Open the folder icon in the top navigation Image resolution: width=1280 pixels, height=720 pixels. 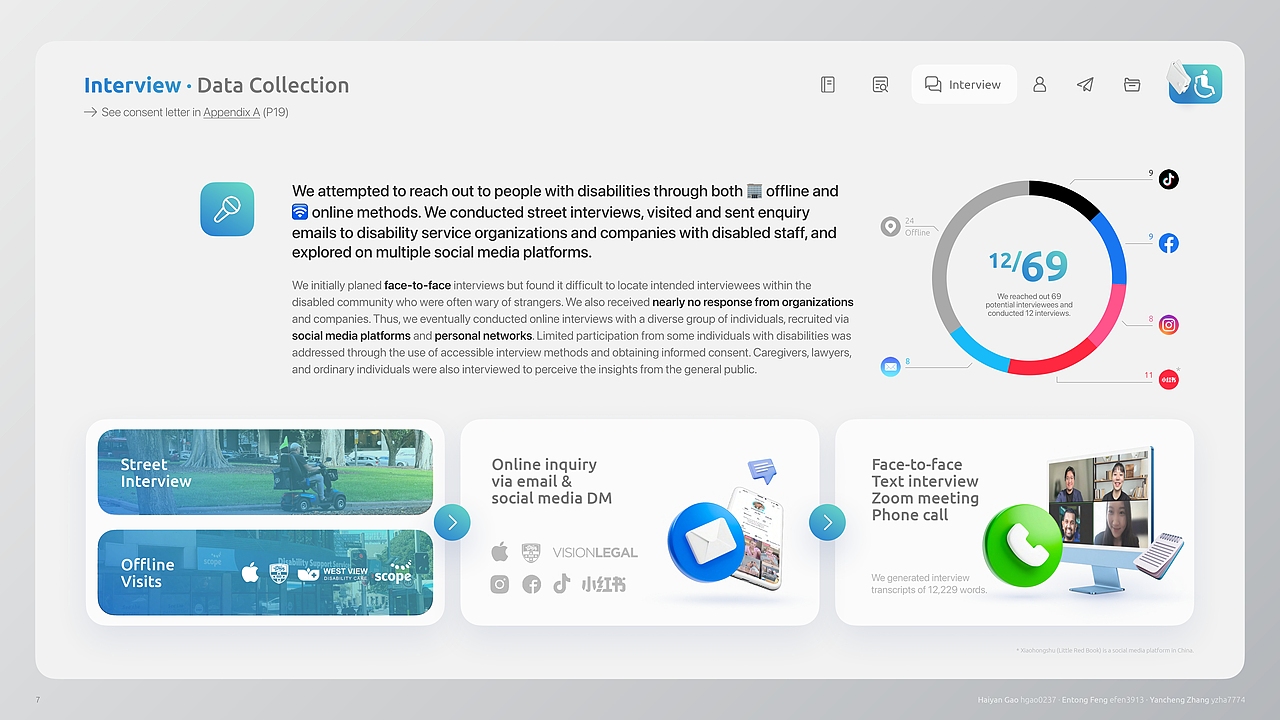1132,85
